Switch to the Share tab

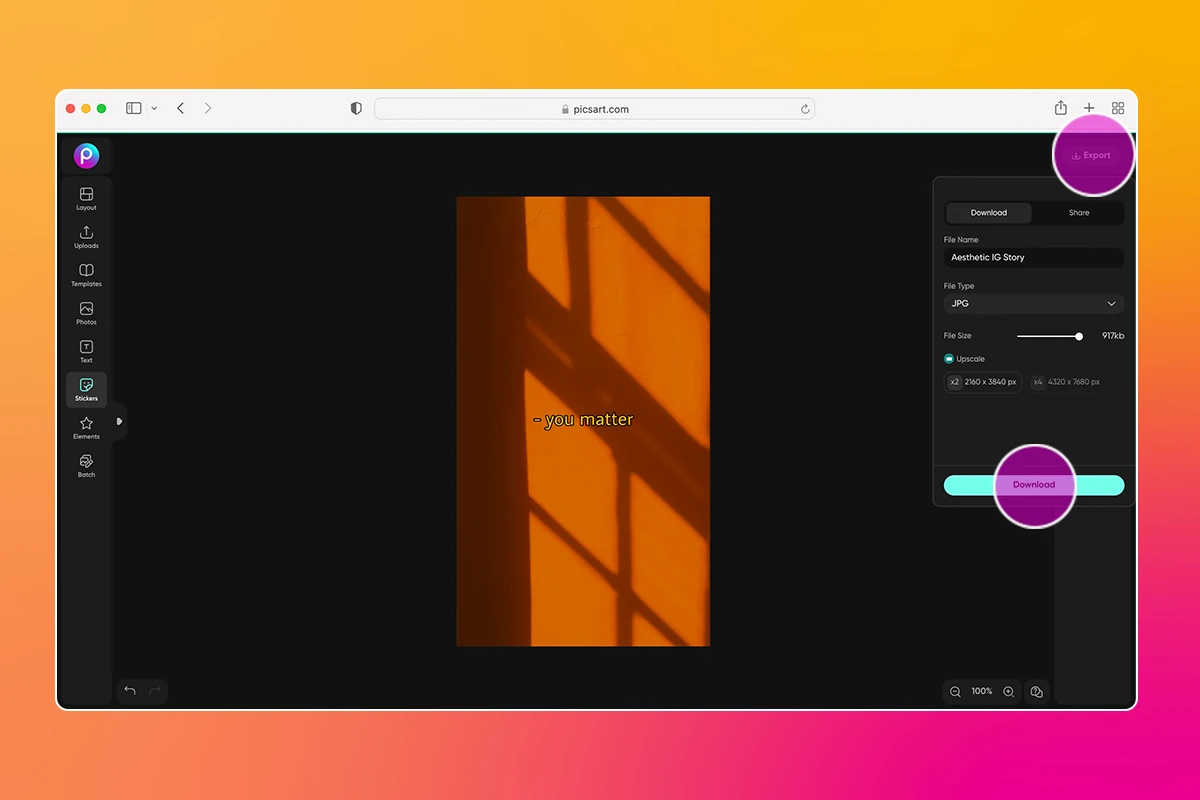[x=1078, y=212]
